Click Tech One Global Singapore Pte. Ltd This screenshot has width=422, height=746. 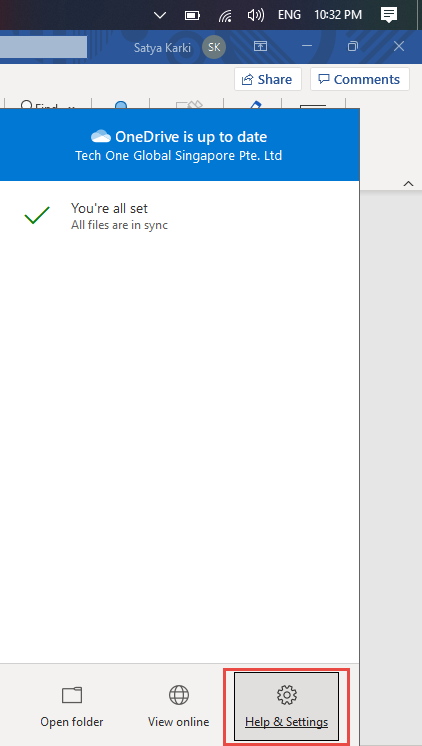pos(179,156)
